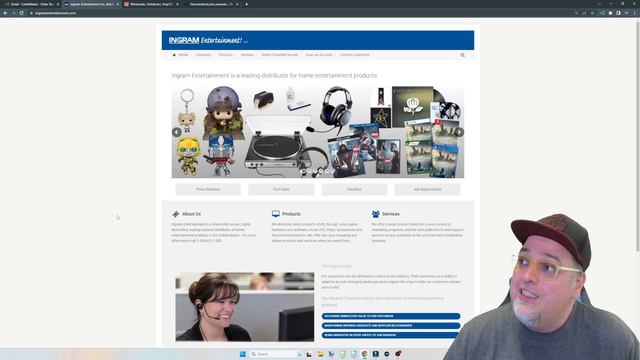
Task: Click the Press Releases button
Action: [208, 189]
